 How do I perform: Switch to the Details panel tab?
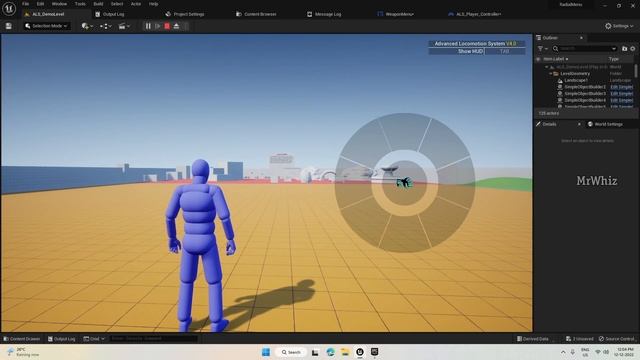point(549,124)
